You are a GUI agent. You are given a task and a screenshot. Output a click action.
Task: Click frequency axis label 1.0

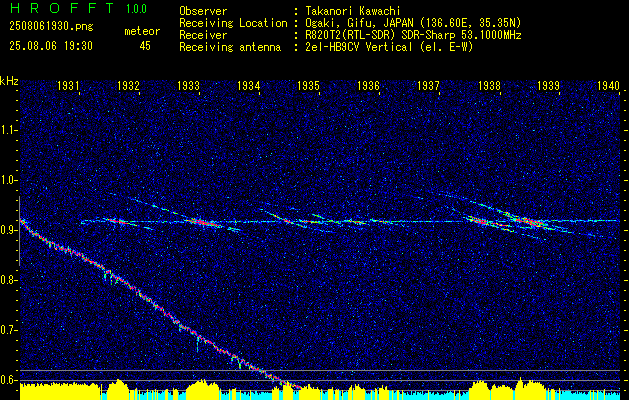coord(7,180)
